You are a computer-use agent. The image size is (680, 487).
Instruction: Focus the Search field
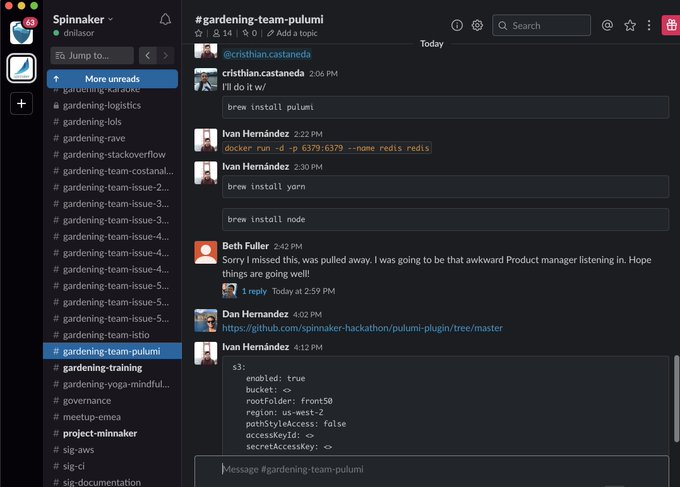[541, 26]
